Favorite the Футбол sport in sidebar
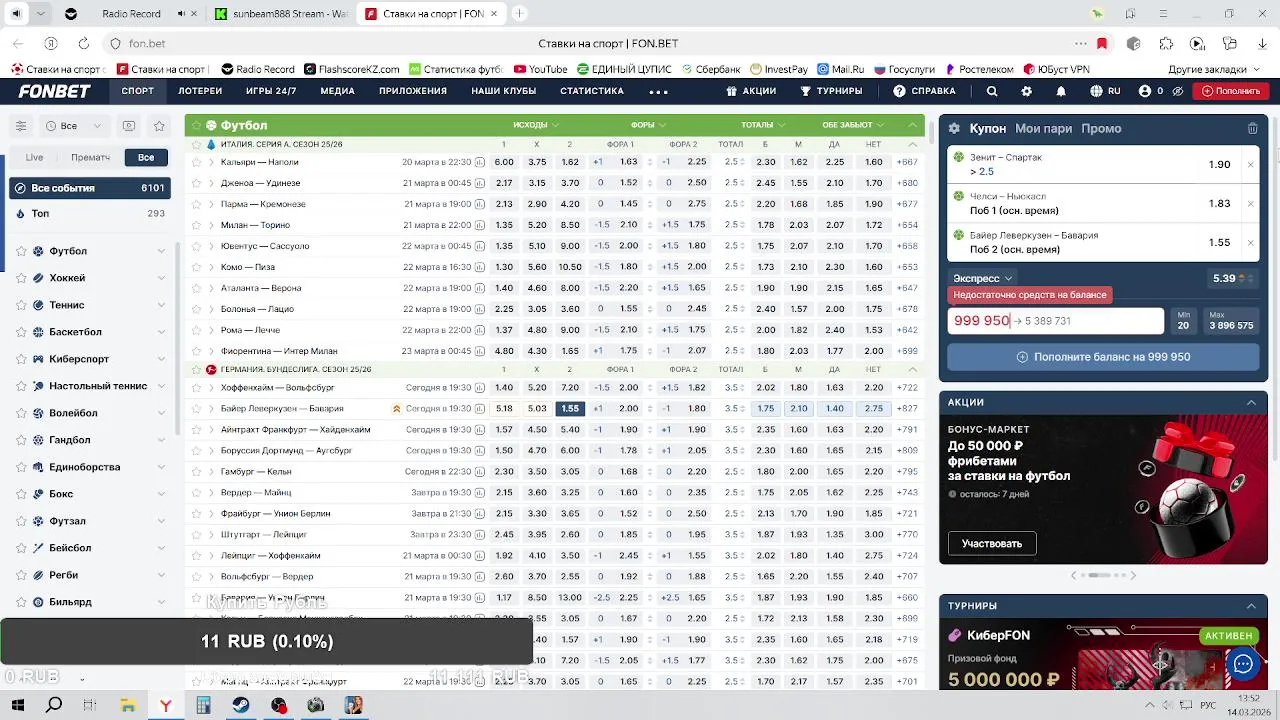 (22, 251)
